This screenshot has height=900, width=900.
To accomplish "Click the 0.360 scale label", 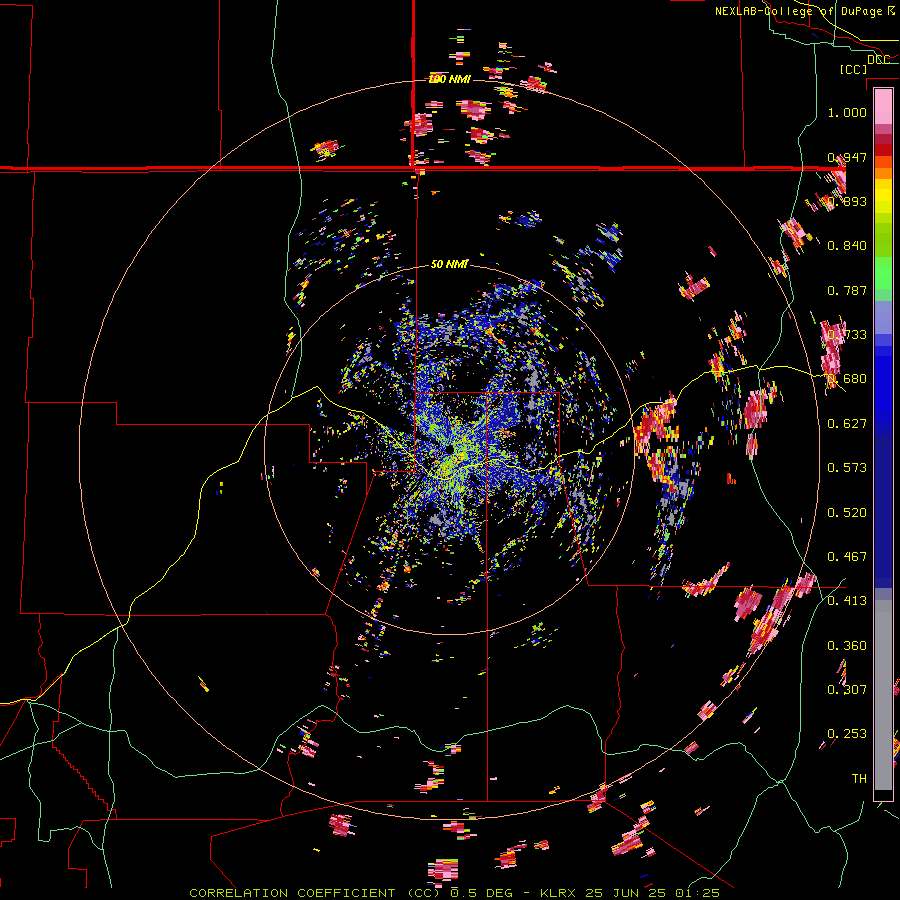I will (x=847, y=646).
